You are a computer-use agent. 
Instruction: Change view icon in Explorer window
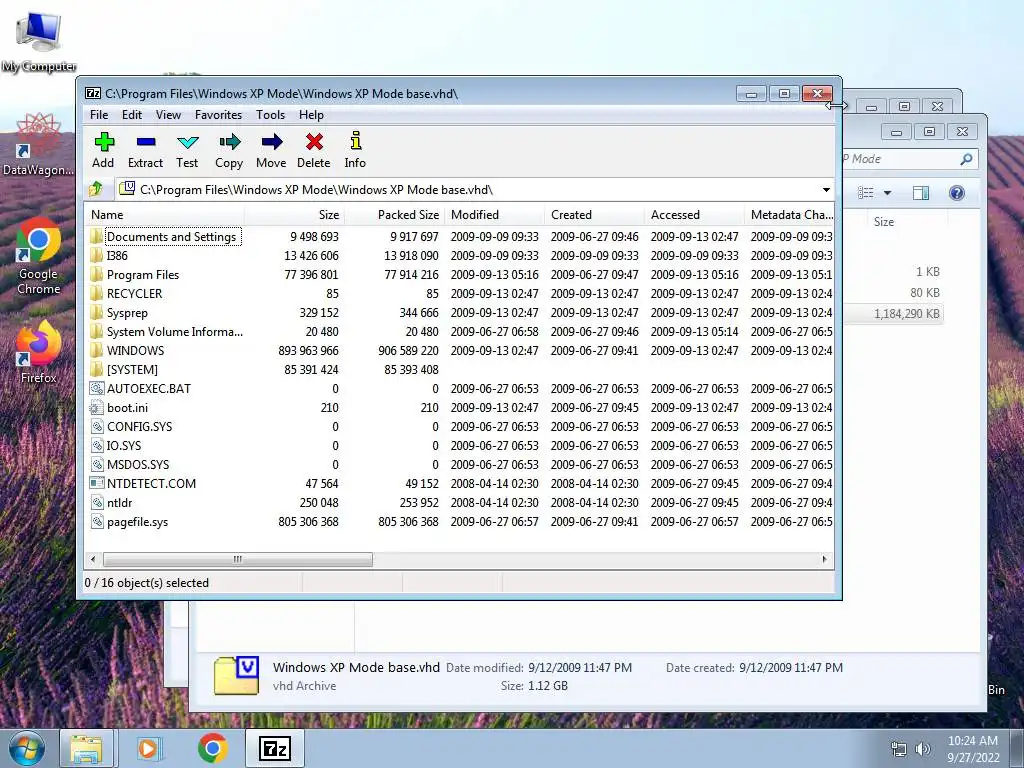coord(866,193)
